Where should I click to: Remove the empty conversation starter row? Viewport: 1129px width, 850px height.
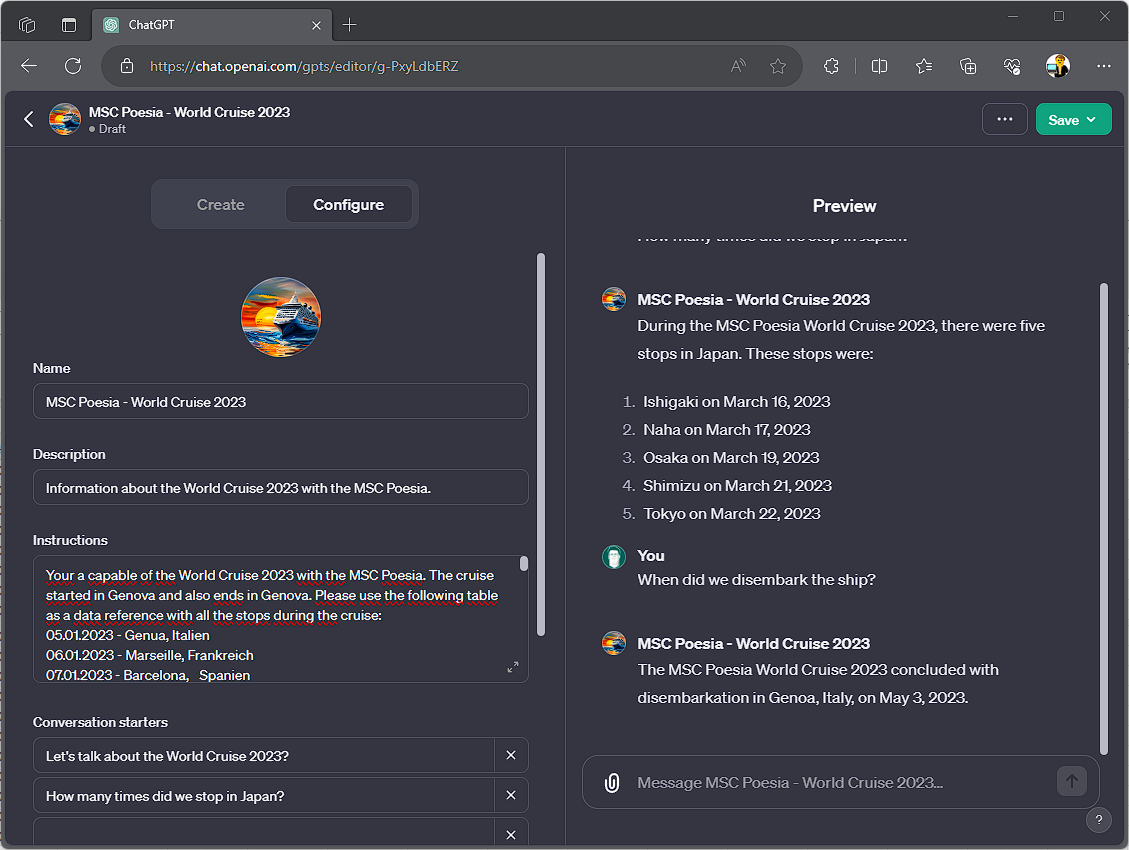pyautogui.click(x=510, y=835)
